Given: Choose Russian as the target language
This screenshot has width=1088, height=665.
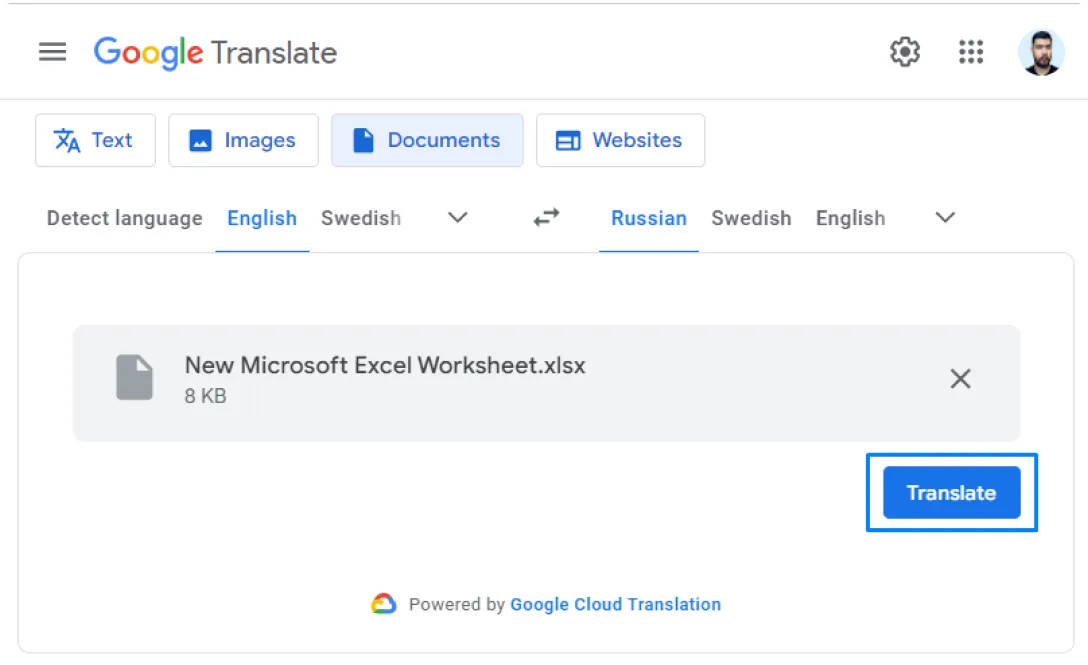Looking at the screenshot, I should (x=648, y=218).
